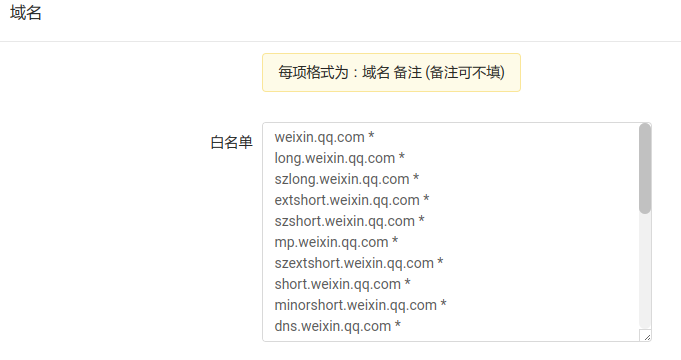Screen dimensions: 681x360
Task: Click the asterisk remark after dns.weixin.qq.com
Action: coord(397,325)
